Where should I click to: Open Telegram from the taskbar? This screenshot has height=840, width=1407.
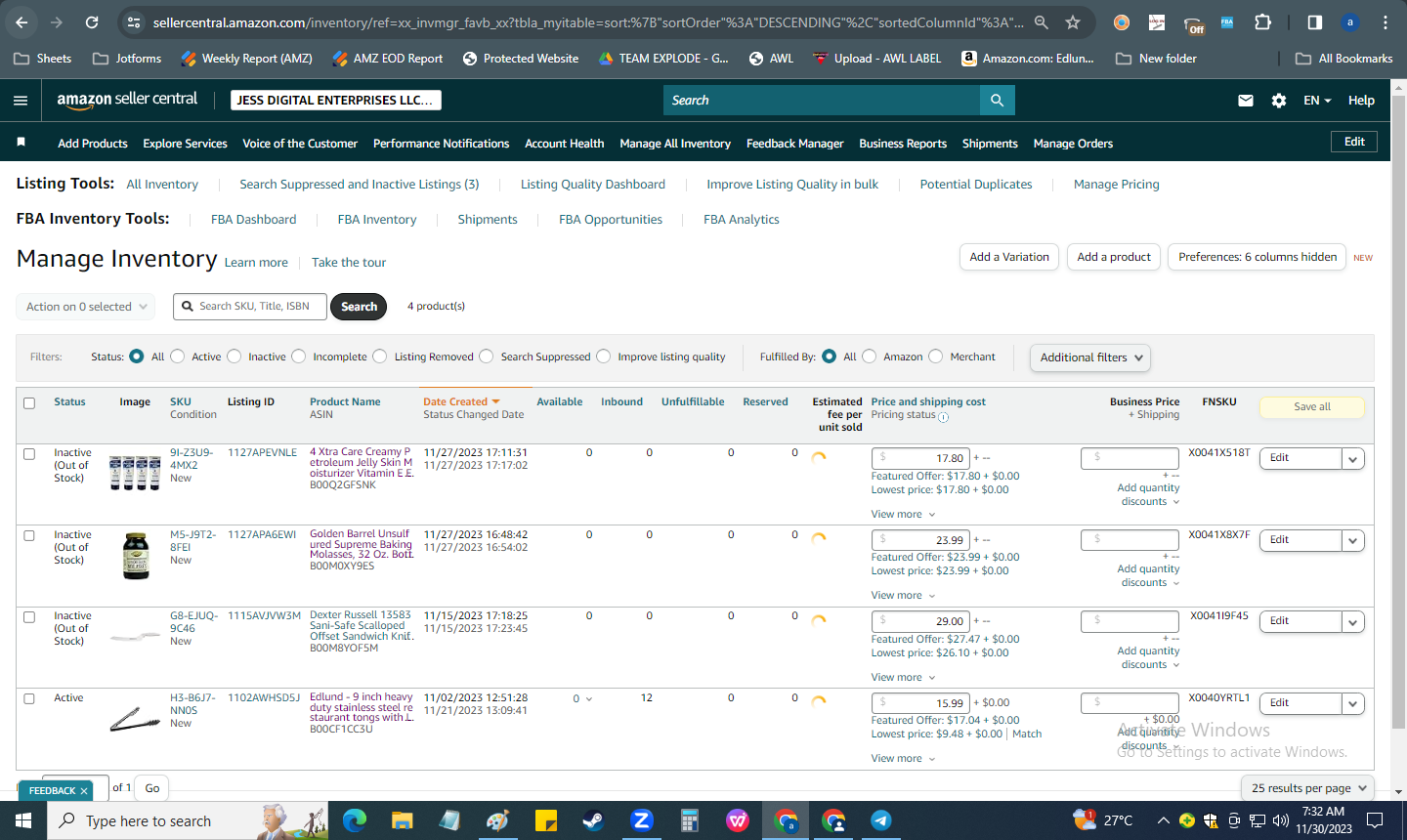880,820
